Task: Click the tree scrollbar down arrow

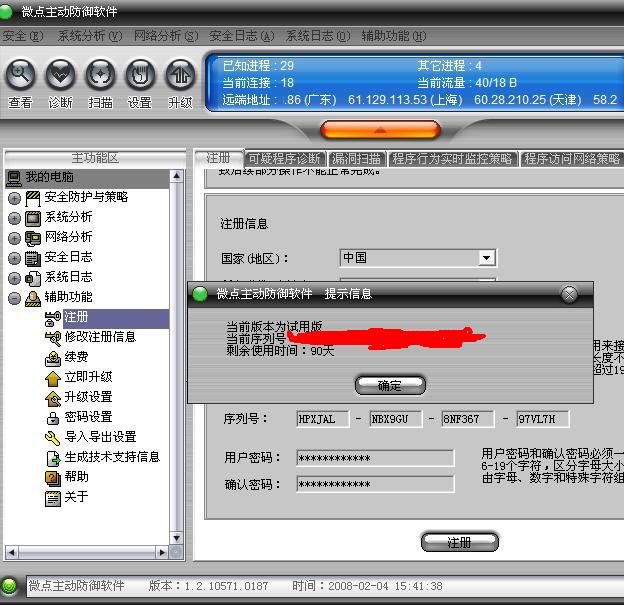Action: pyautogui.click(x=177, y=539)
